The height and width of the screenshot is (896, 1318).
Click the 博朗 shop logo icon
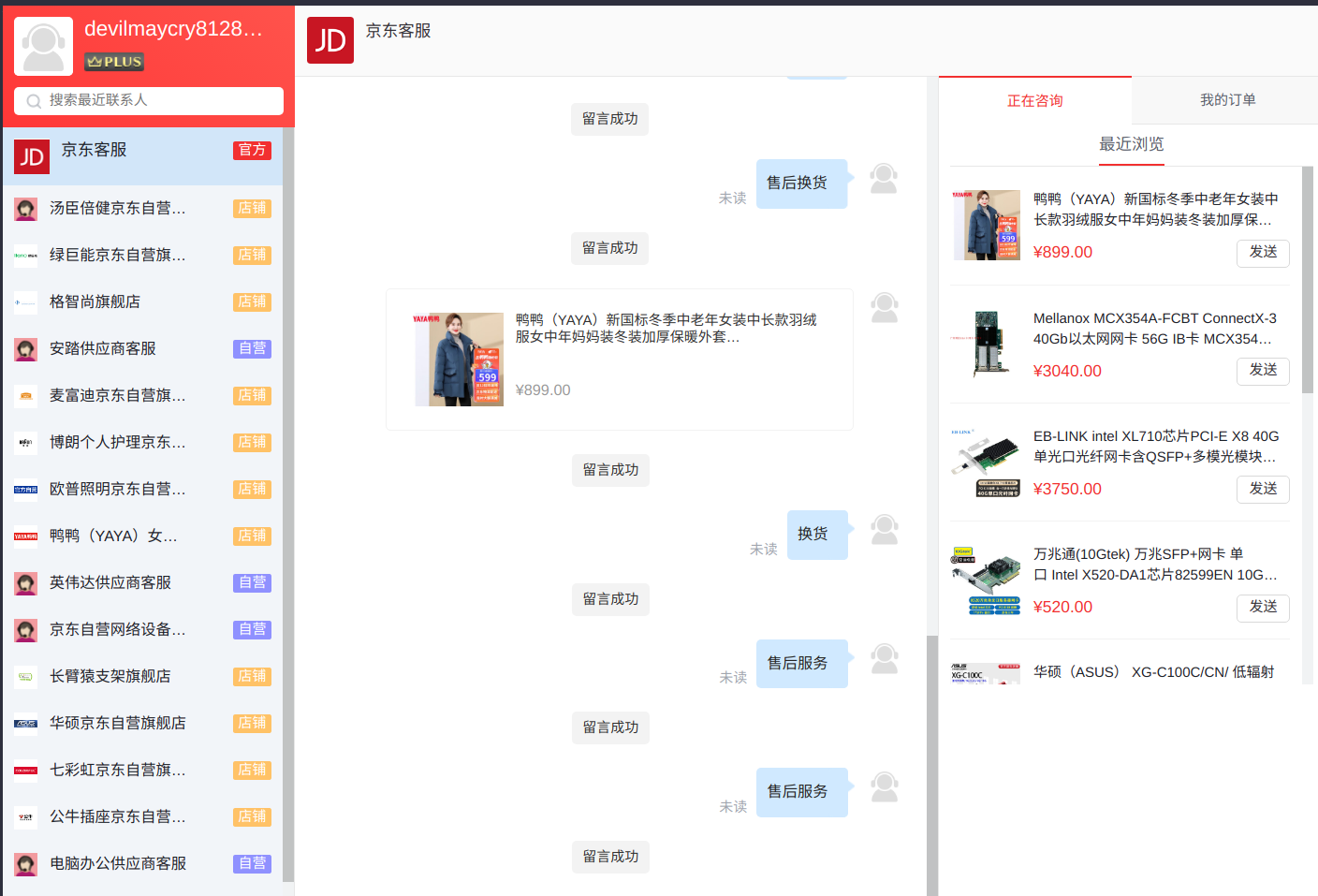click(x=26, y=443)
